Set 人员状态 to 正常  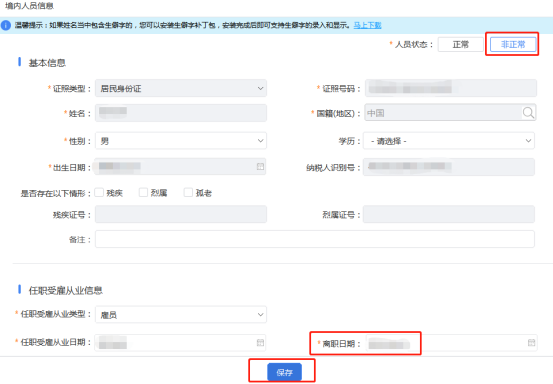(461, 44)
